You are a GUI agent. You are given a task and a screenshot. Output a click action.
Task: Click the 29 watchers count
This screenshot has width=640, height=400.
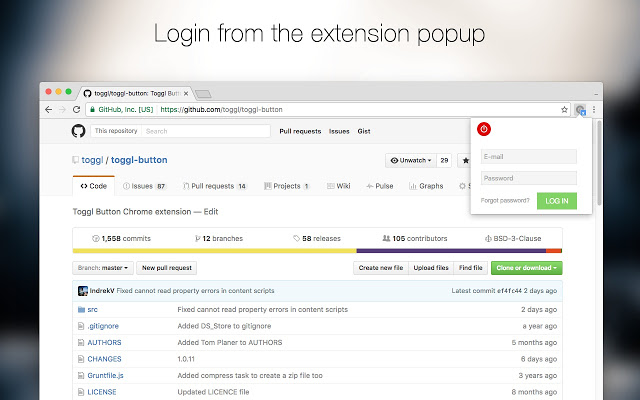444,160
